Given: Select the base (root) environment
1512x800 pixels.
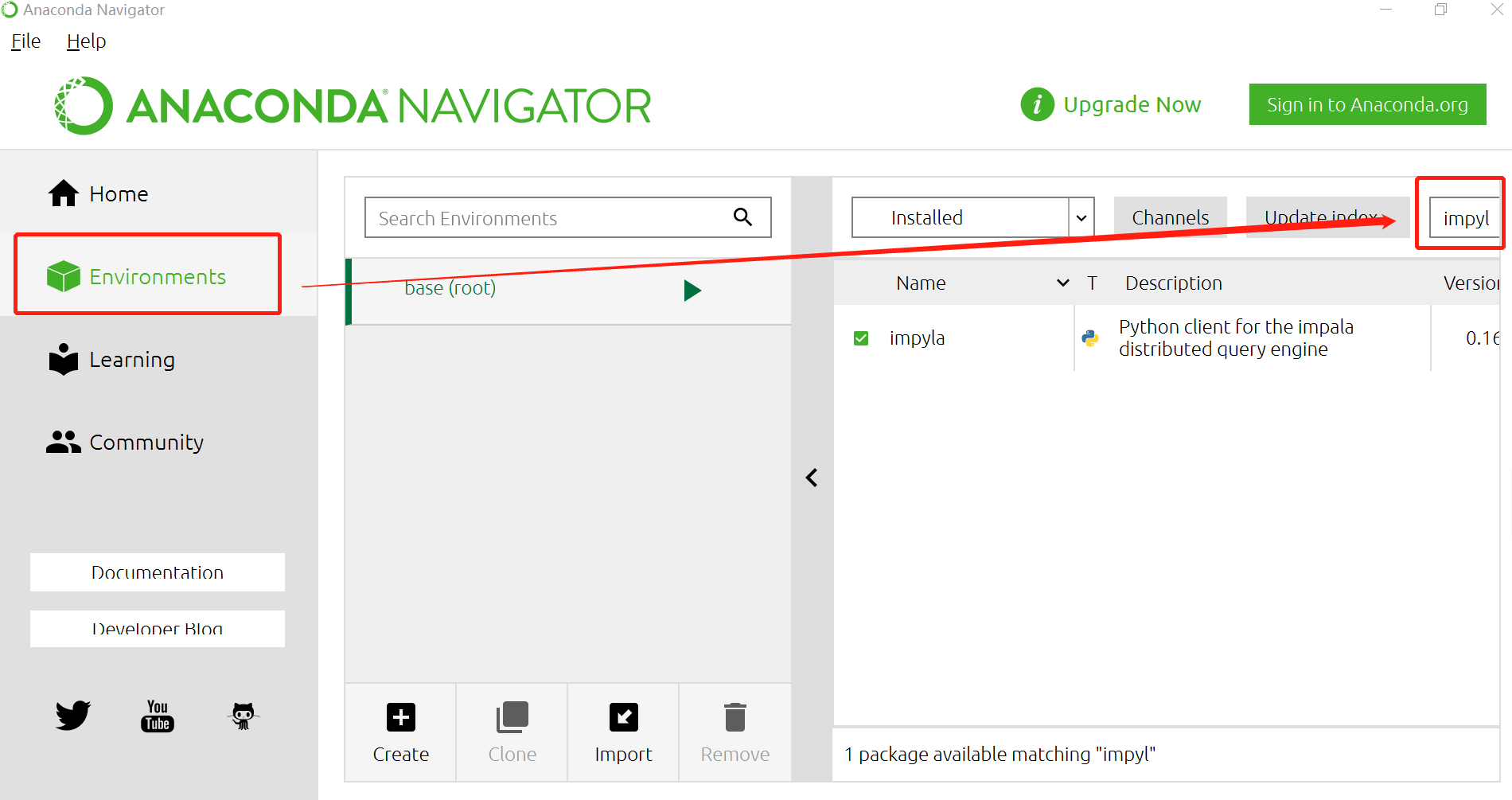Looking at the screenshot, I should point(570,290).
